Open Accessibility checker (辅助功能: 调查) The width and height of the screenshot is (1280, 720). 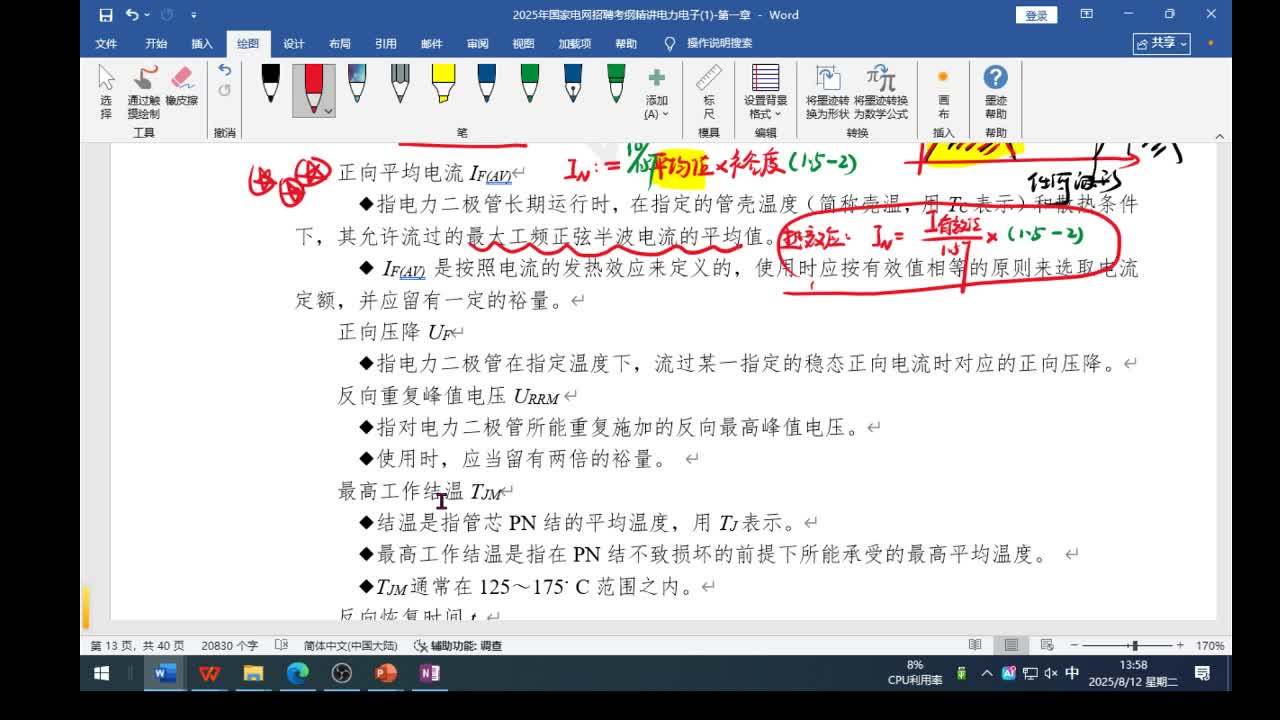[x=458, y=646]
